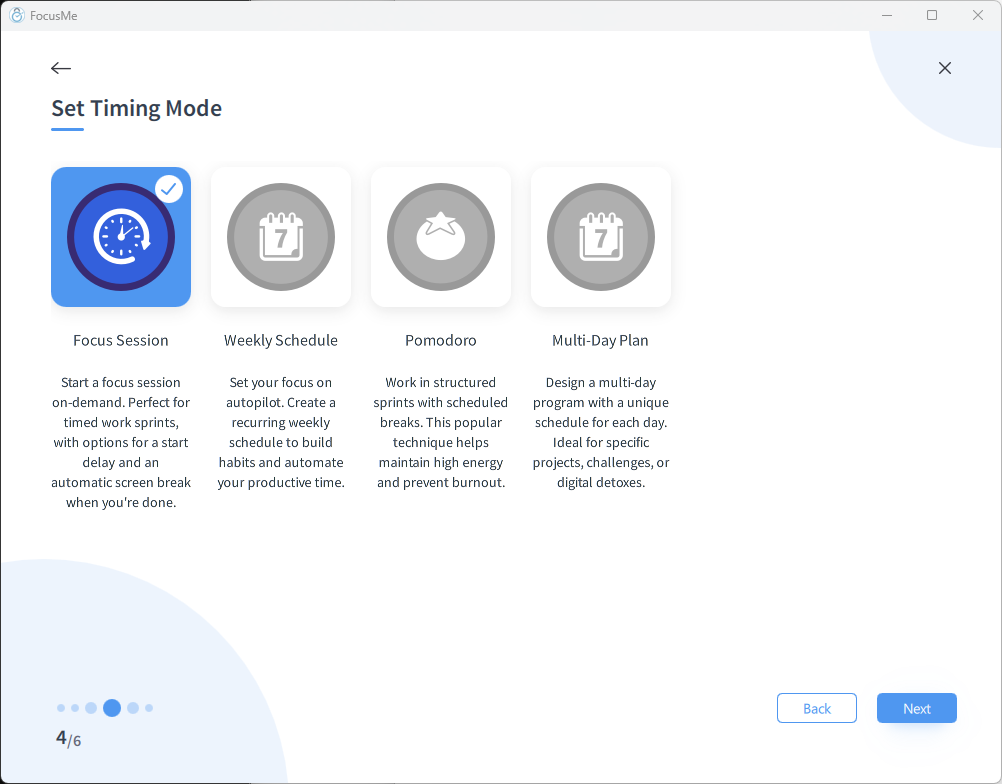
Task: Select the Multi-Day Plan calendar icon
Action: pyautogui.click(x=601, y=237)
